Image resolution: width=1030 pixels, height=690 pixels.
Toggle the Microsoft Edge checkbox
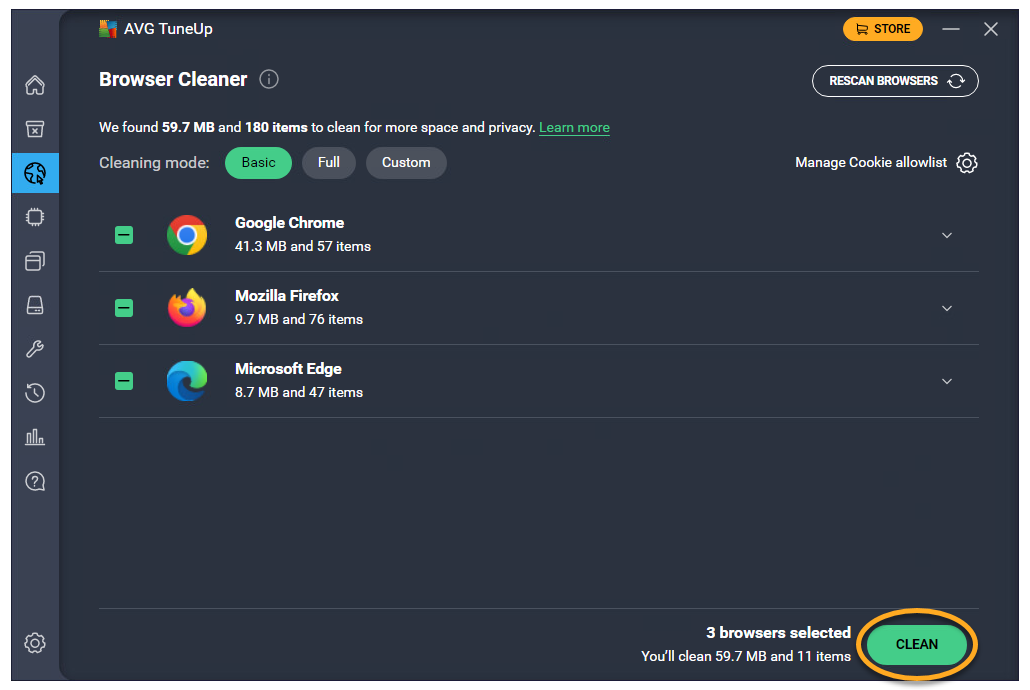click(x=124, y=381)
